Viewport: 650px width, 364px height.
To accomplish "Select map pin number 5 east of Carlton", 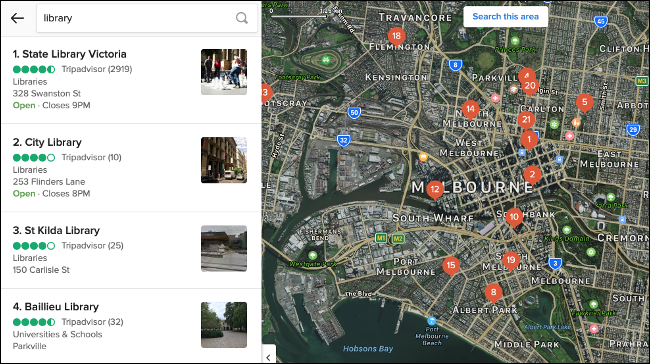I will [585, 102].
